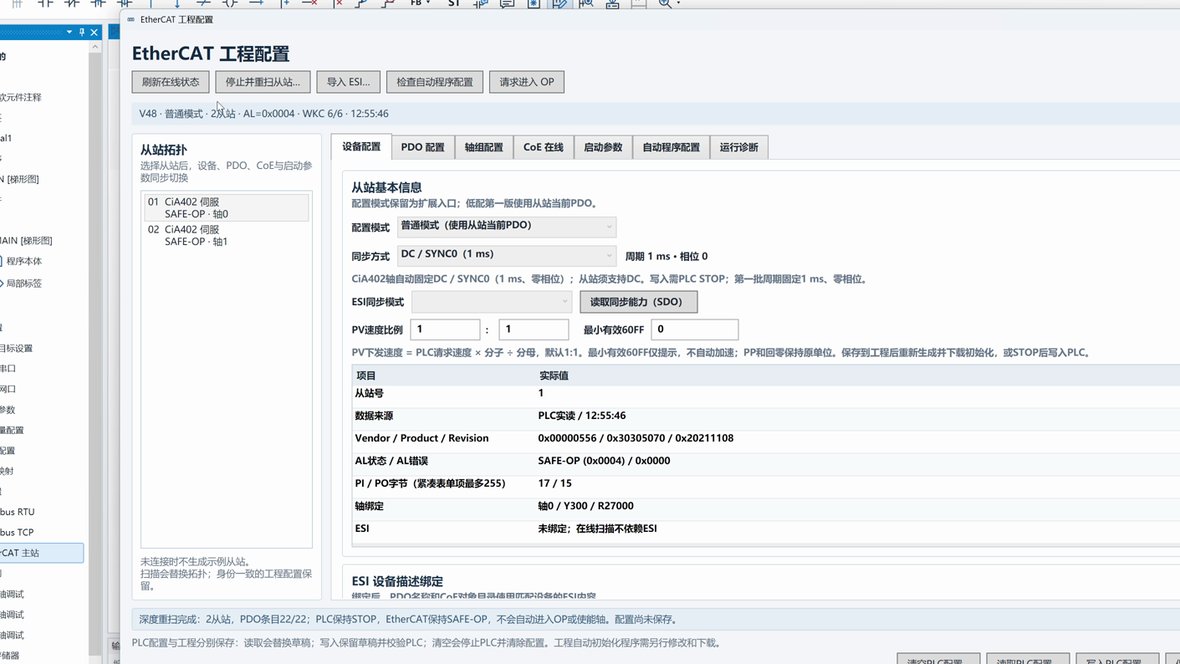Screen dimensions: 1180x664
Task: Select bus RTU tree item
Action: click(x=17, y=512)
